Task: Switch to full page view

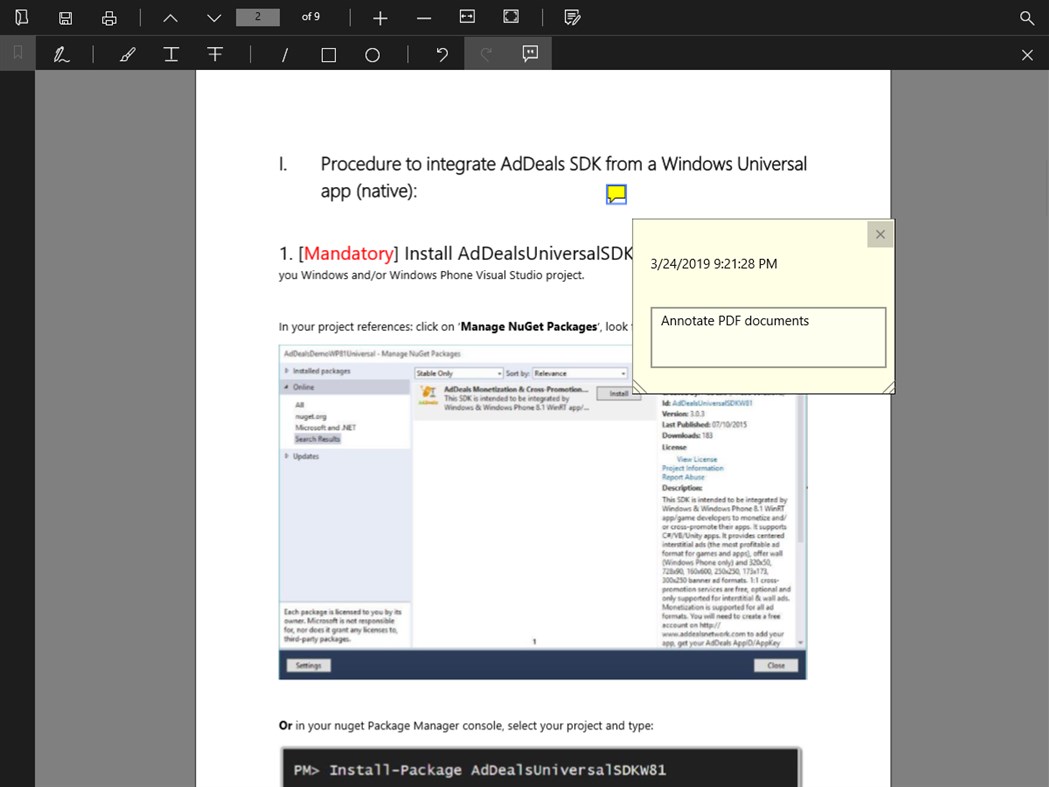Action: pyautogui.click(x=511, y=17)
